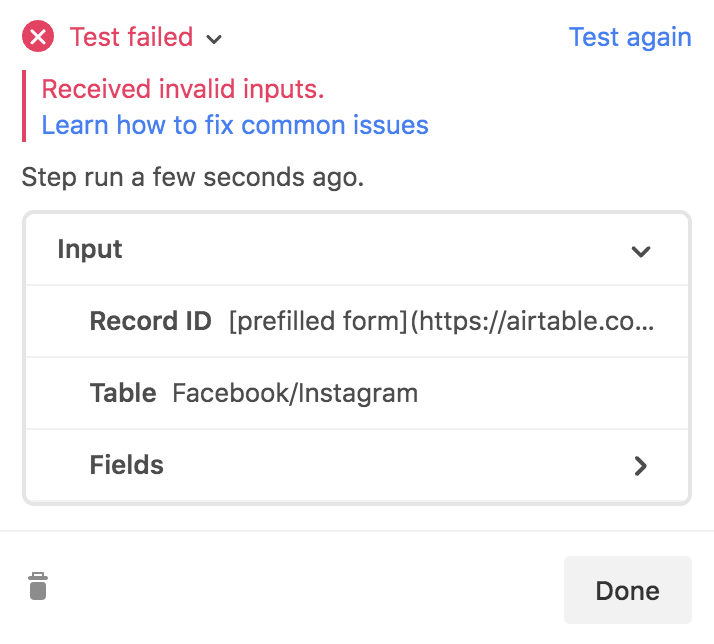Open Learn how to fix common issues
The width and height of the screenshot is (714, 644).
click(x=235, y=125)
